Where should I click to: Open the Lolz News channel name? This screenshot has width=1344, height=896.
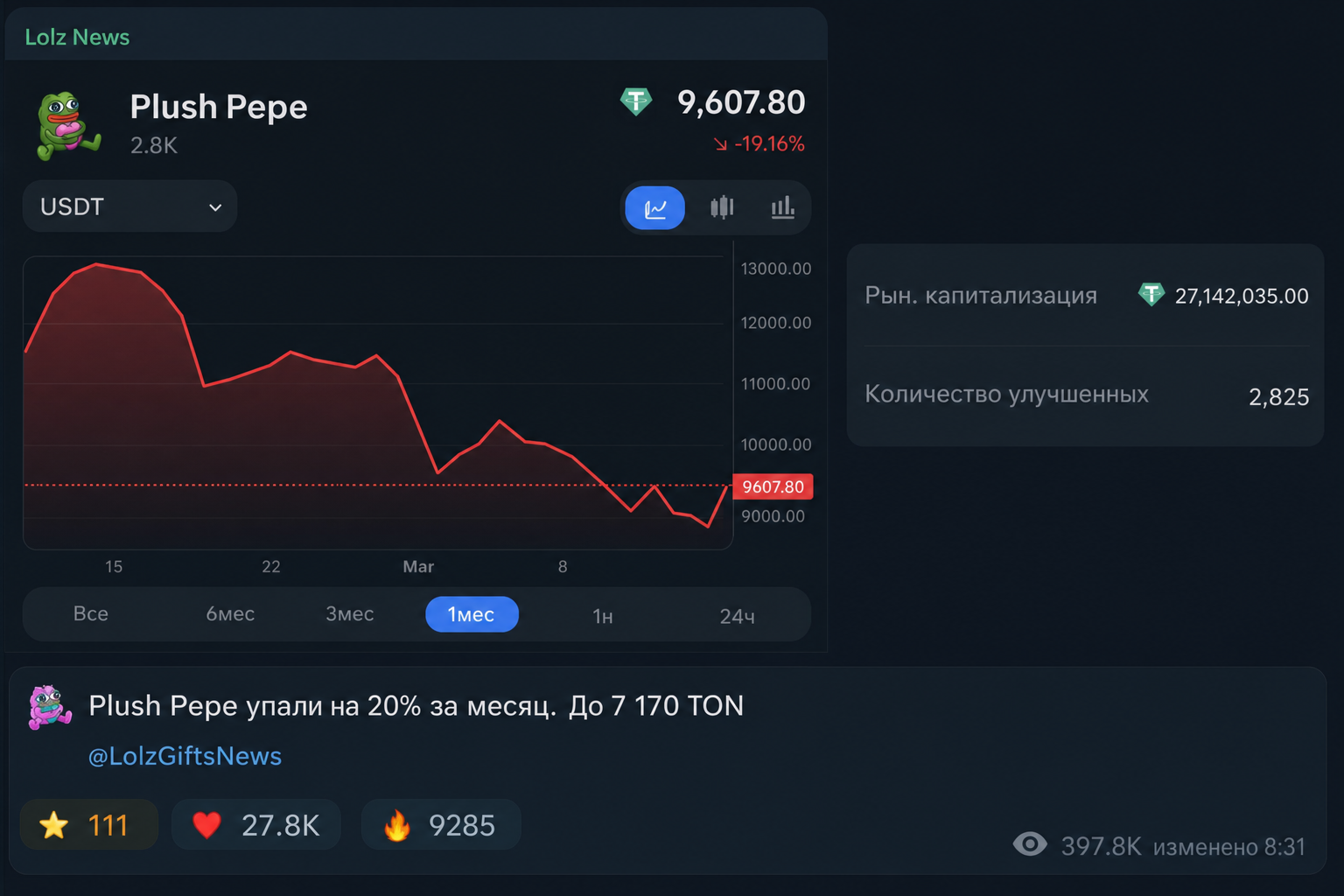[x=77, y=37]
